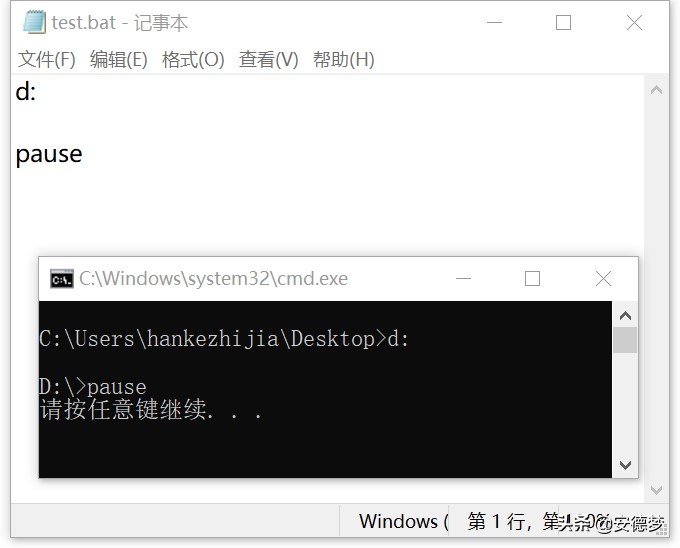This screenshot has height=548, width=680.
Task: Click the cmd scrollbar up arrow
Action: pyautogui.click(x=625, y=316)
